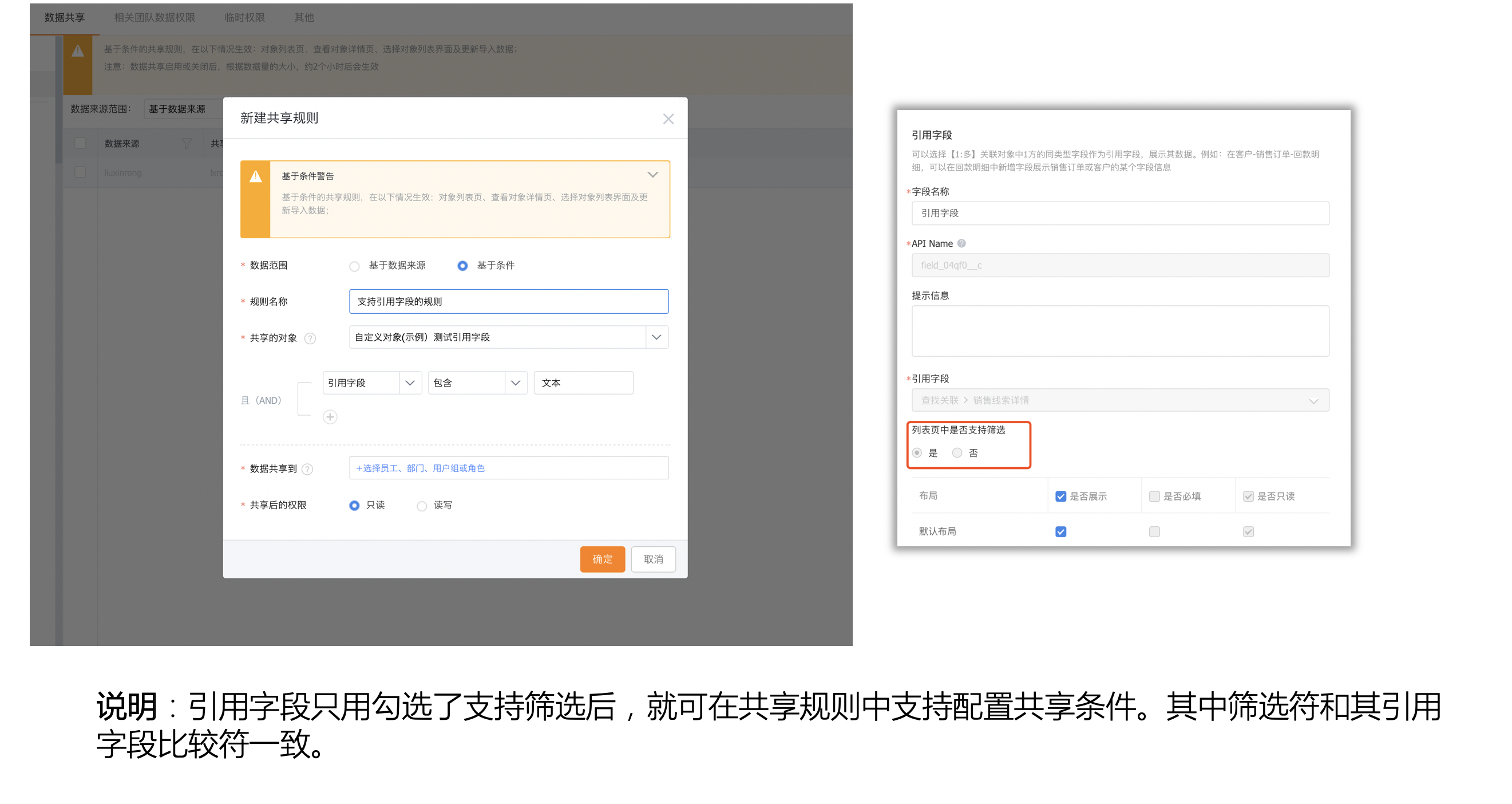This screenshot has width=1512, height=804.
Task: Click the help icon next to 数据共享到
Action: click(x=307, y=469)
